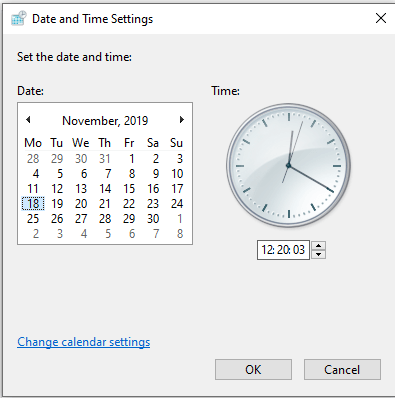Click the minutes value 20 in time field
Screen dimensions: 395x398
click(282, 250)
